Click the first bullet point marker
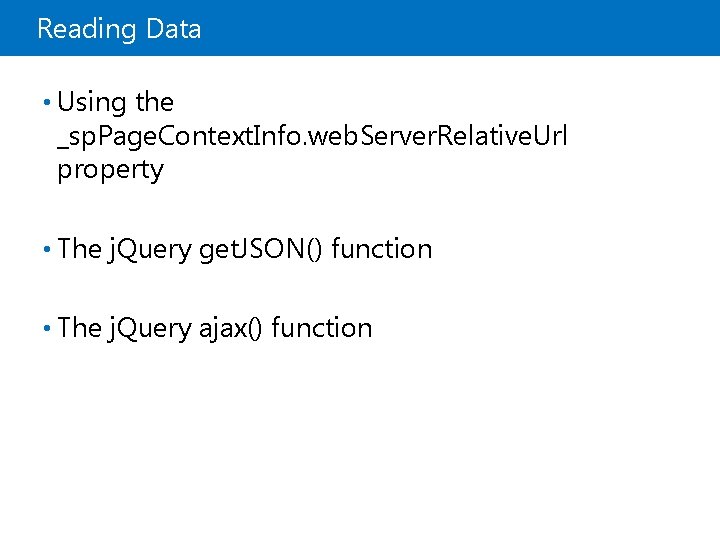 pyautogui.click(x=49, y=102)
